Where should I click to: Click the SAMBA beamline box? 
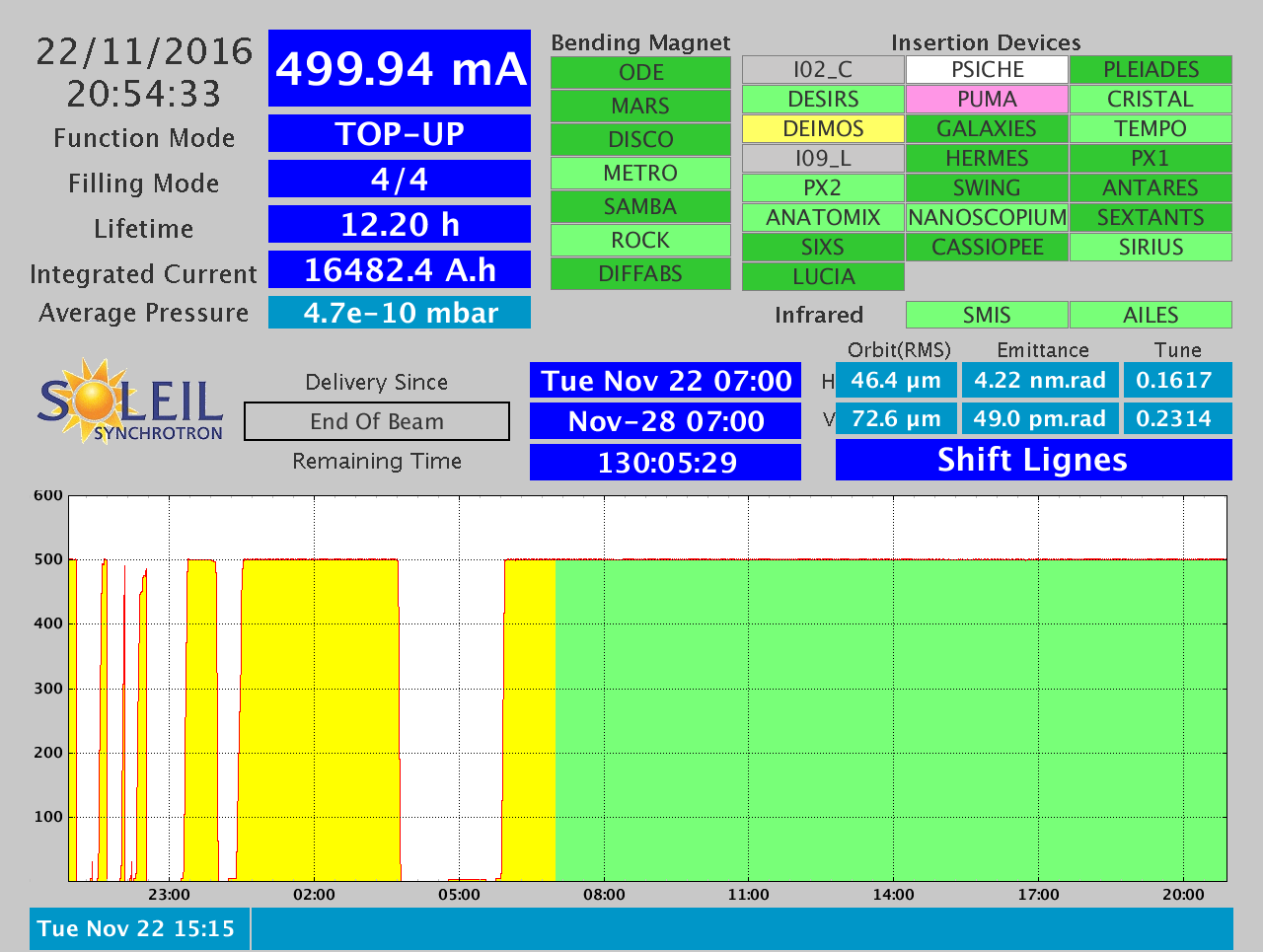click(x=640, y=207)
